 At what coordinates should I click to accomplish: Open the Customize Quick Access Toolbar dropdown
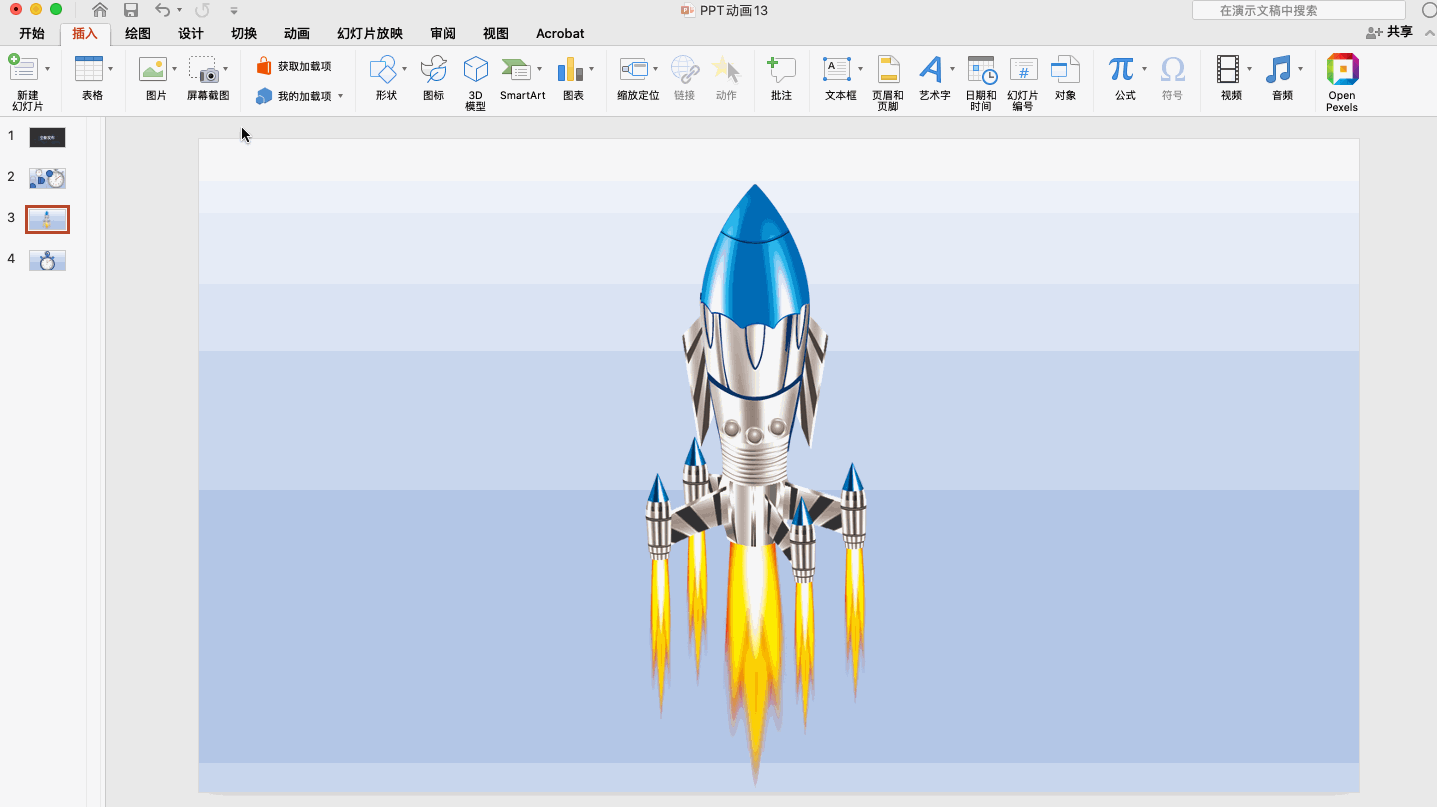click(x=234, y=10)
